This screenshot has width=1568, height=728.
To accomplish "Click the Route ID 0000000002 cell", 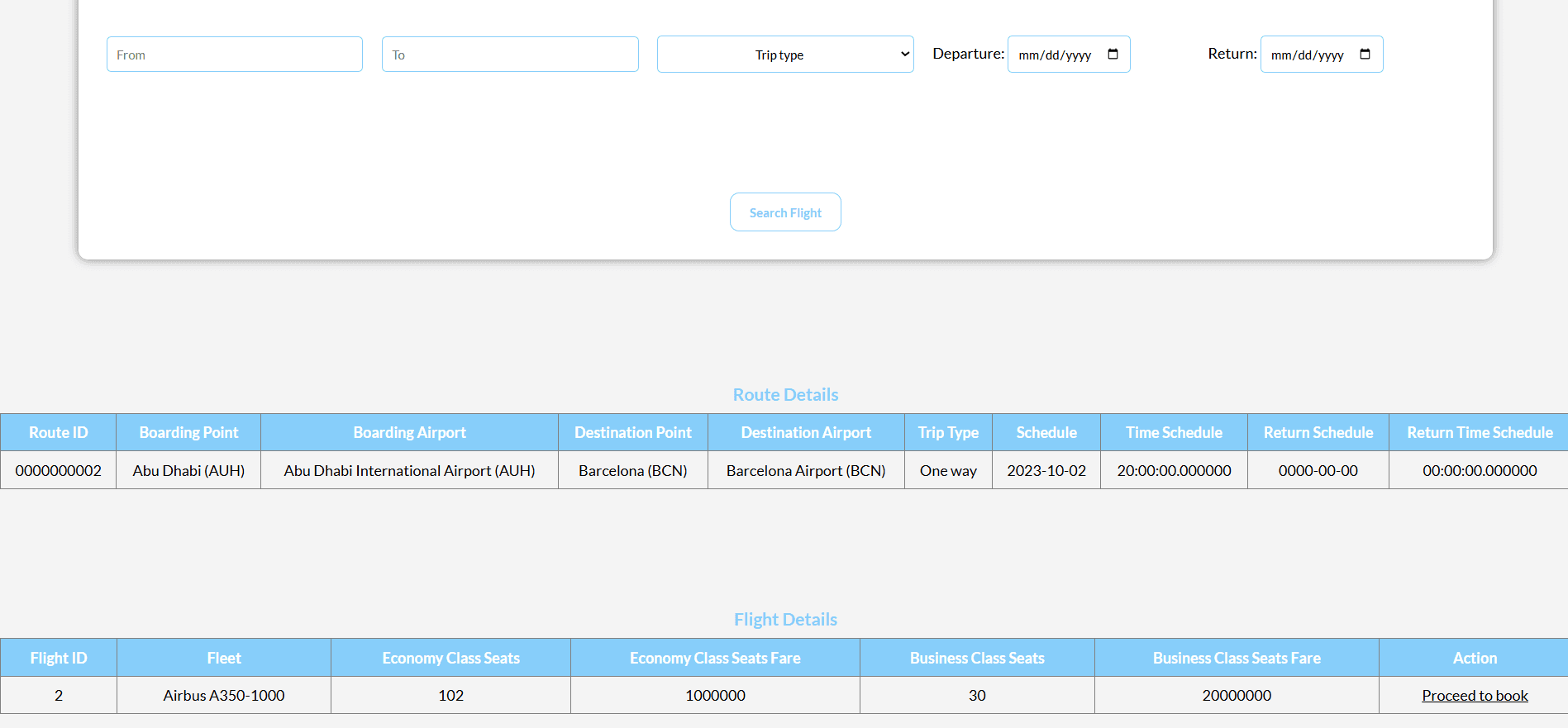I will [x=58, y=470].
